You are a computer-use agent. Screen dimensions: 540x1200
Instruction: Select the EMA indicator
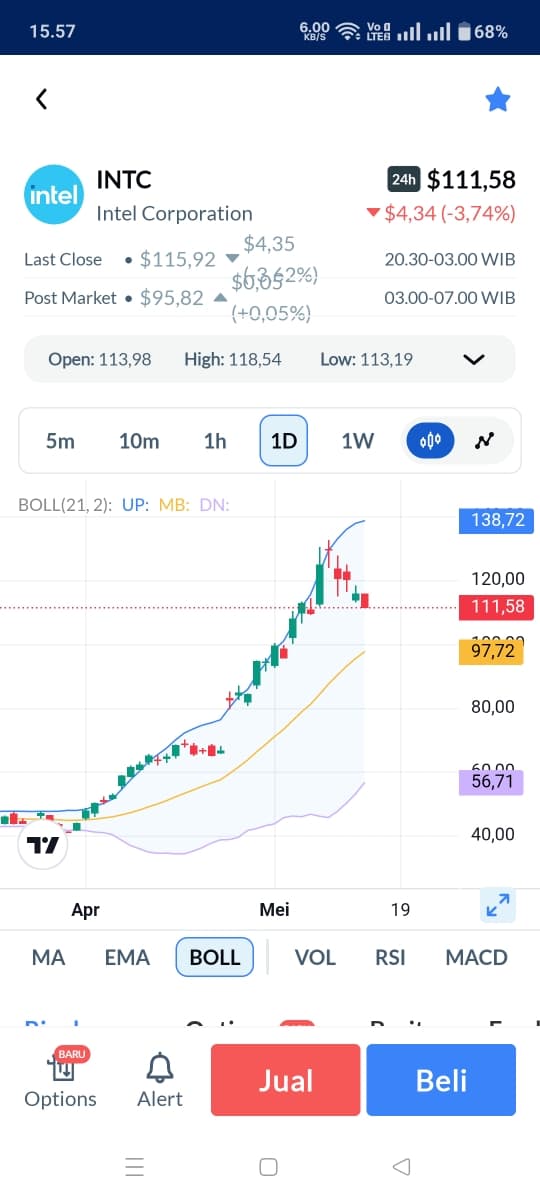pyautogui.click(x=127, y=957)
